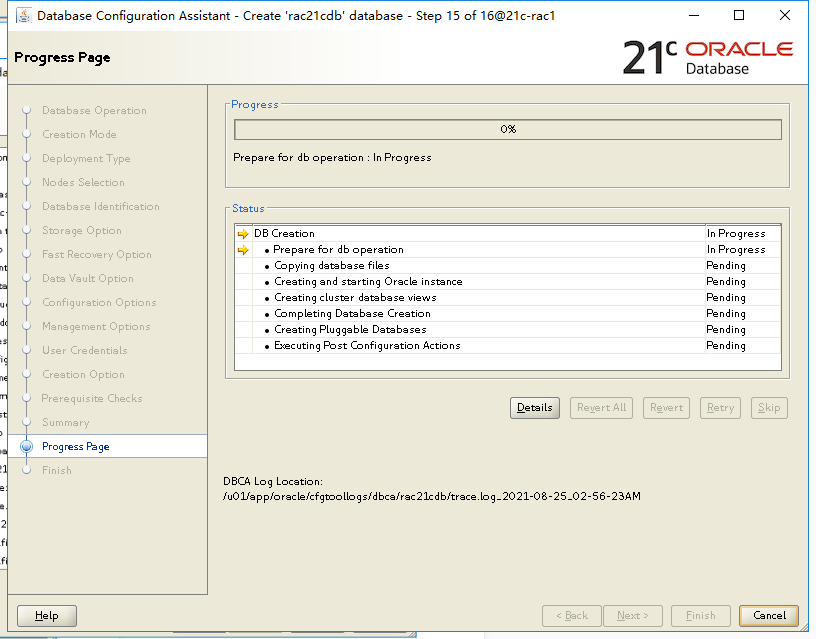Click the Next navigation button
This screenshot has width=816, height=639.
(633, 616)
